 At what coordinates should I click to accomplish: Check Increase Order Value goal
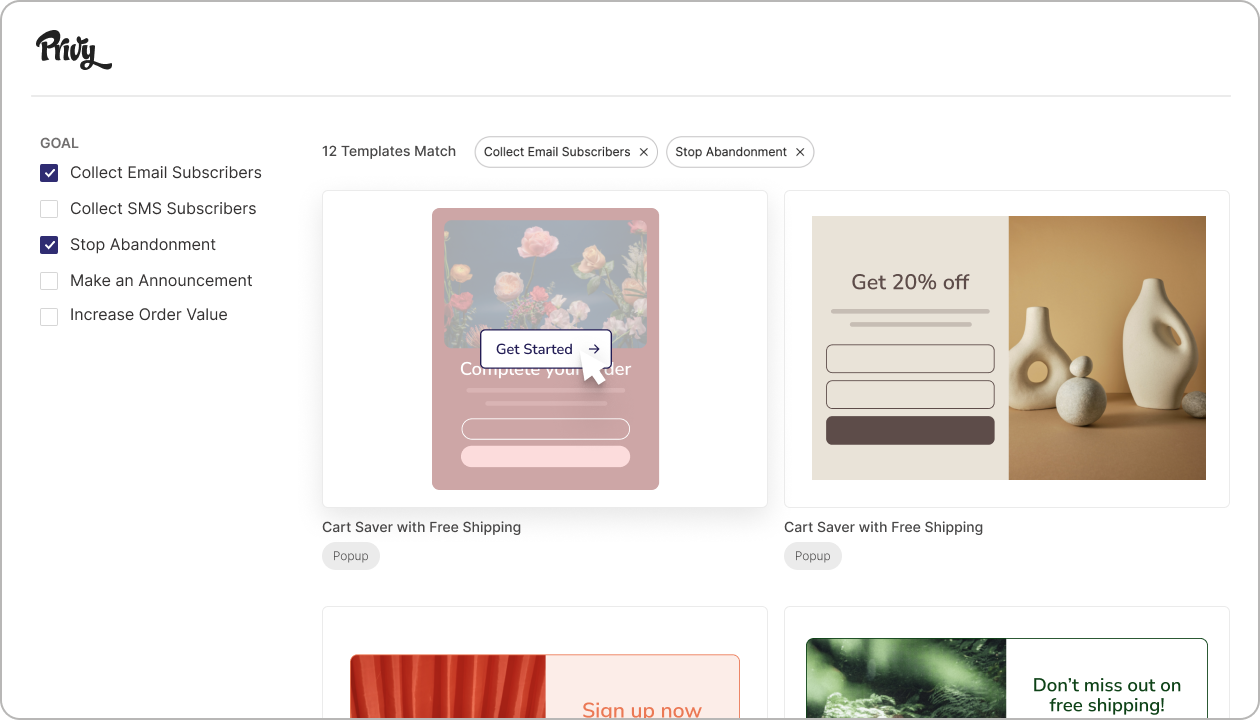(x=49, y=317)
